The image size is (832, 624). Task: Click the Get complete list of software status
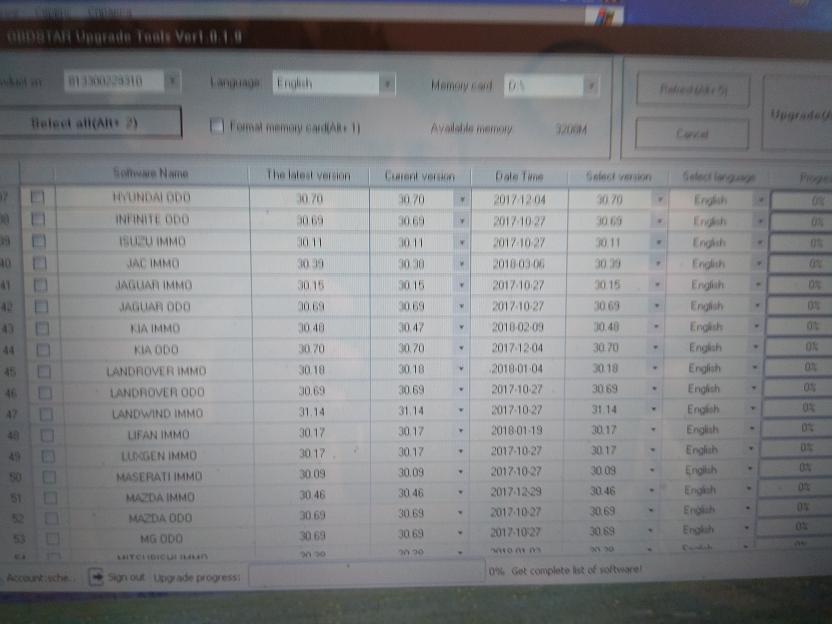tap(576, 570)
